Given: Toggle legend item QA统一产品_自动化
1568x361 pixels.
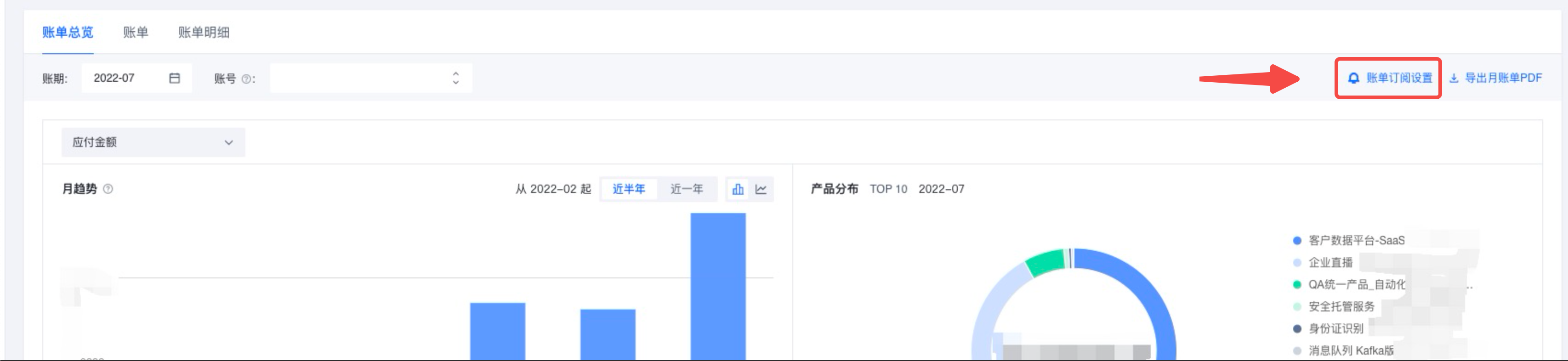Looking at the screenshot, I should 1349,284.
